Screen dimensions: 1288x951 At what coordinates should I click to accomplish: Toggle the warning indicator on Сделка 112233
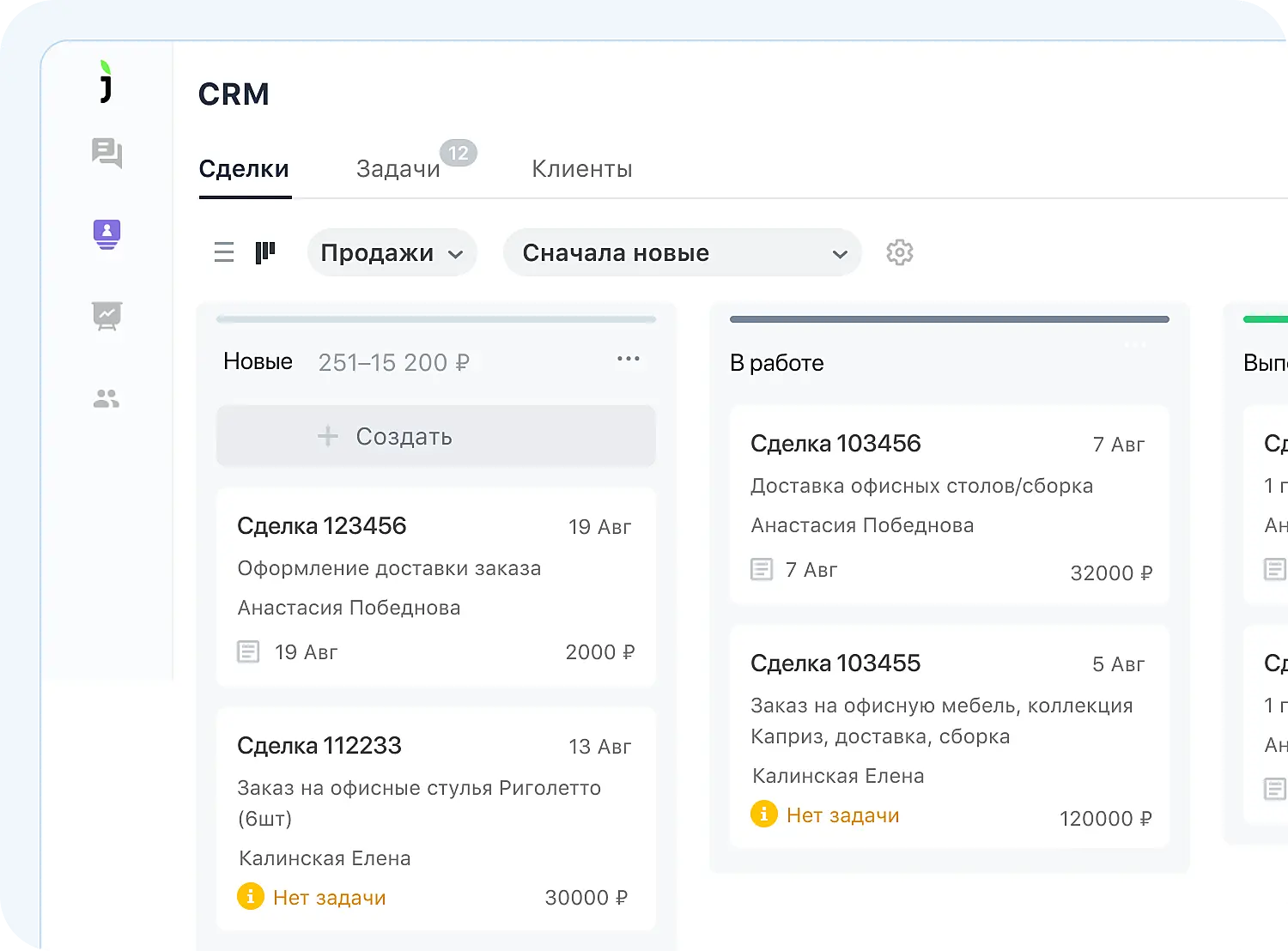(x=249, y=896)
